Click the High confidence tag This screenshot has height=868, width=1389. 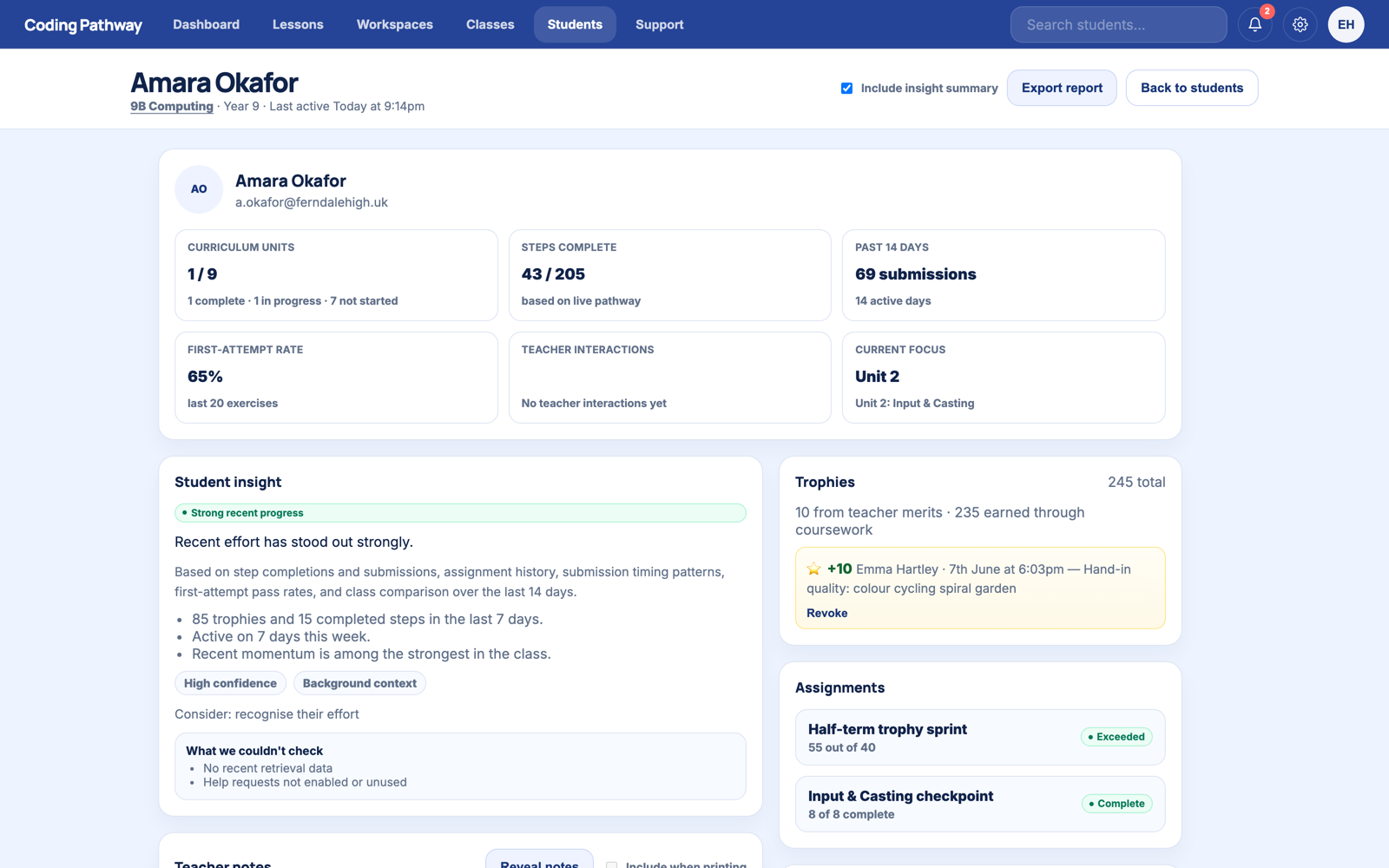pyautogui.click(x=230, y=683)
